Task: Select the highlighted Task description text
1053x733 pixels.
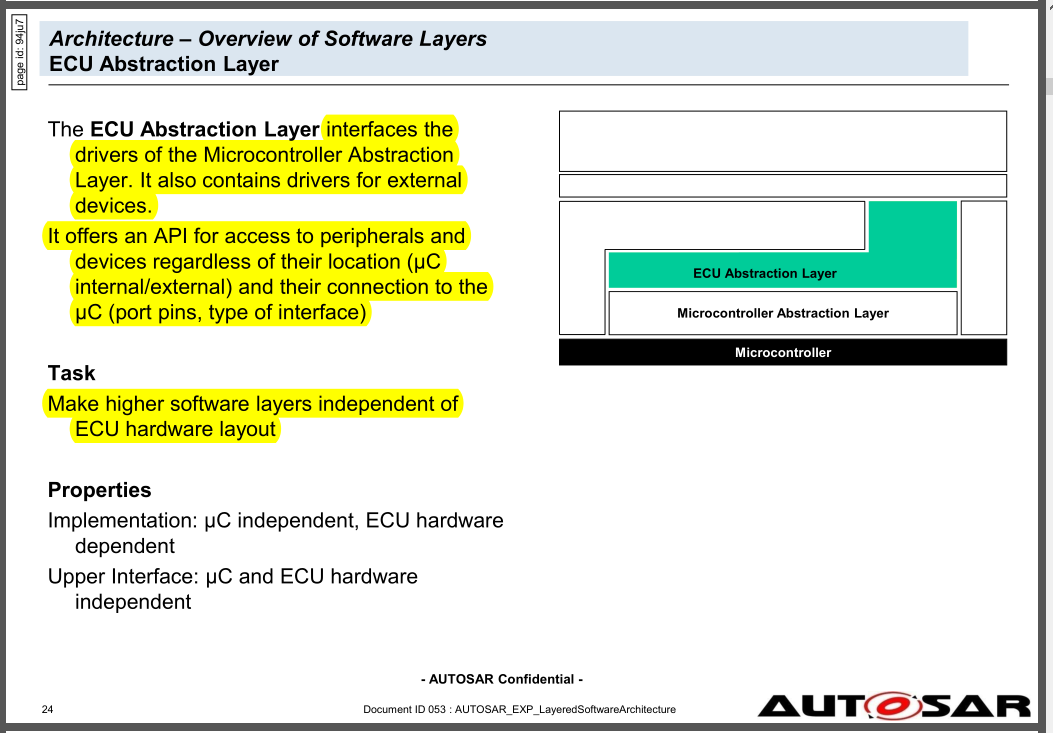Action: click(x=251, y=415)
